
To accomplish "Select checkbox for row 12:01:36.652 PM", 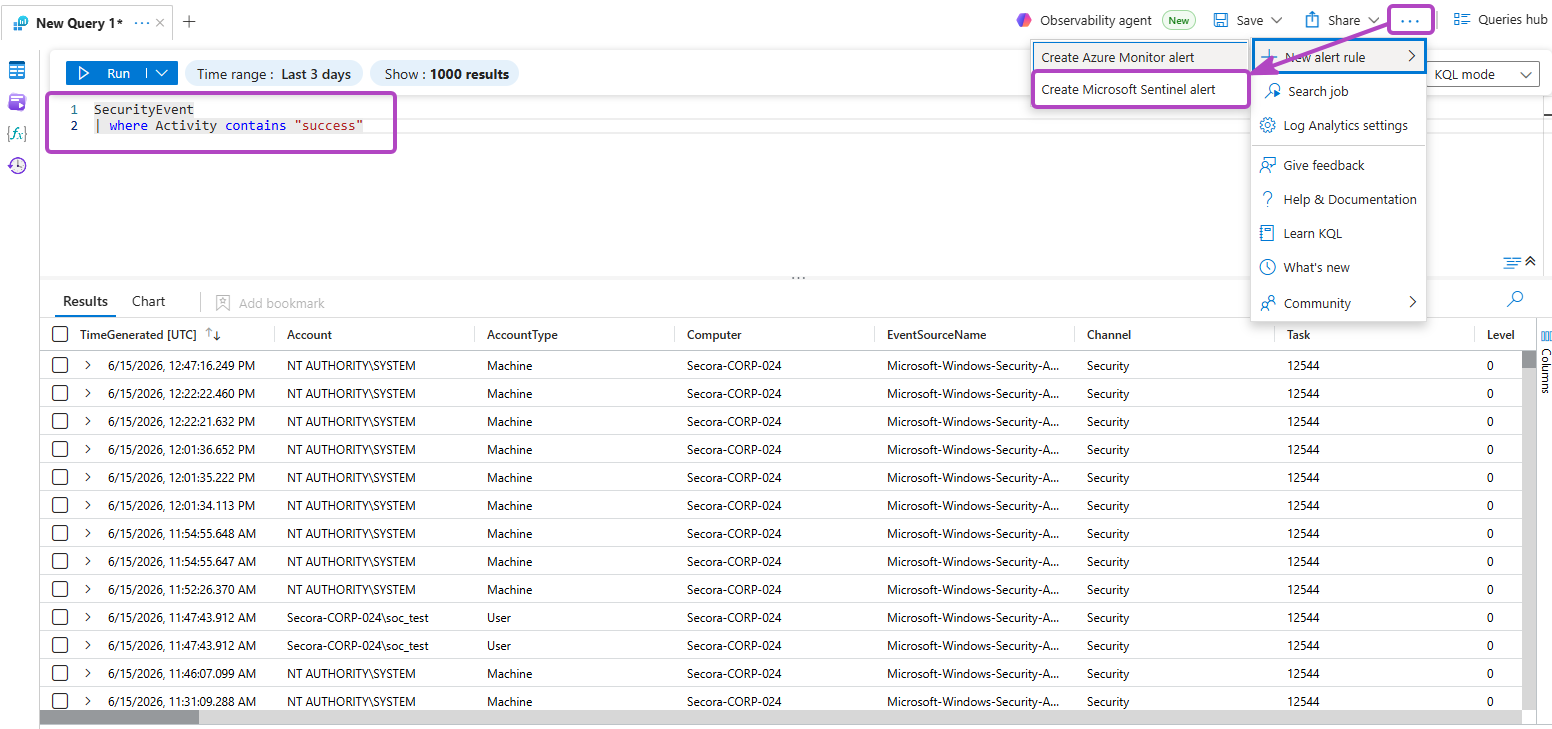I will (60, 450).
